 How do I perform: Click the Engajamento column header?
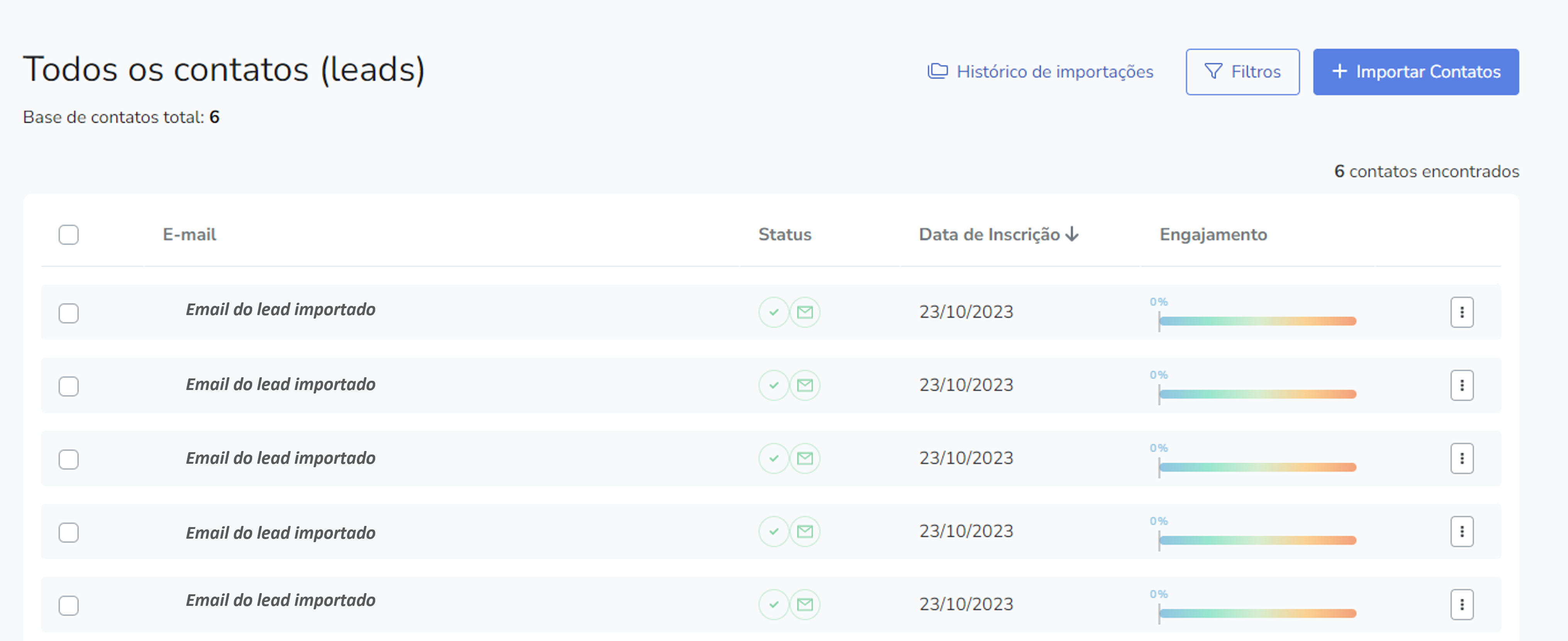(1213, 234)
